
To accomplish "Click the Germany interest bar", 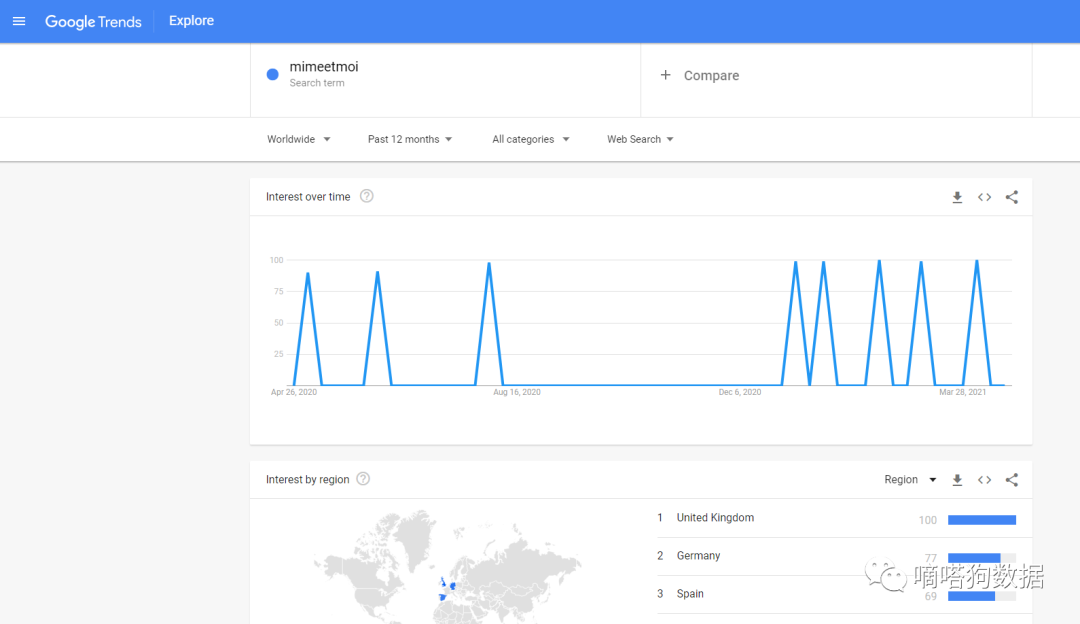I will 982,558.
